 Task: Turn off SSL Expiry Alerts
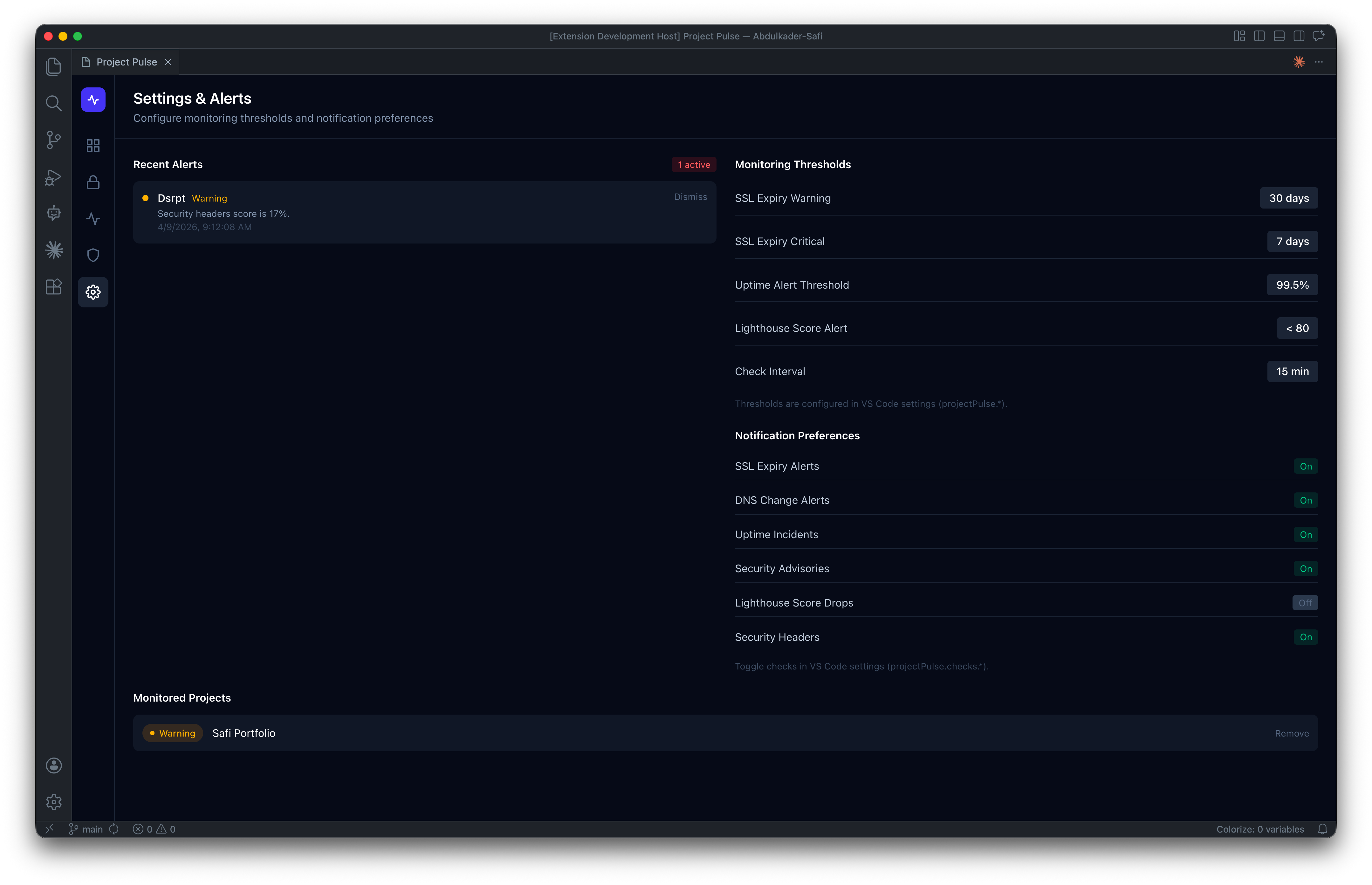[x=1305, y=466]
